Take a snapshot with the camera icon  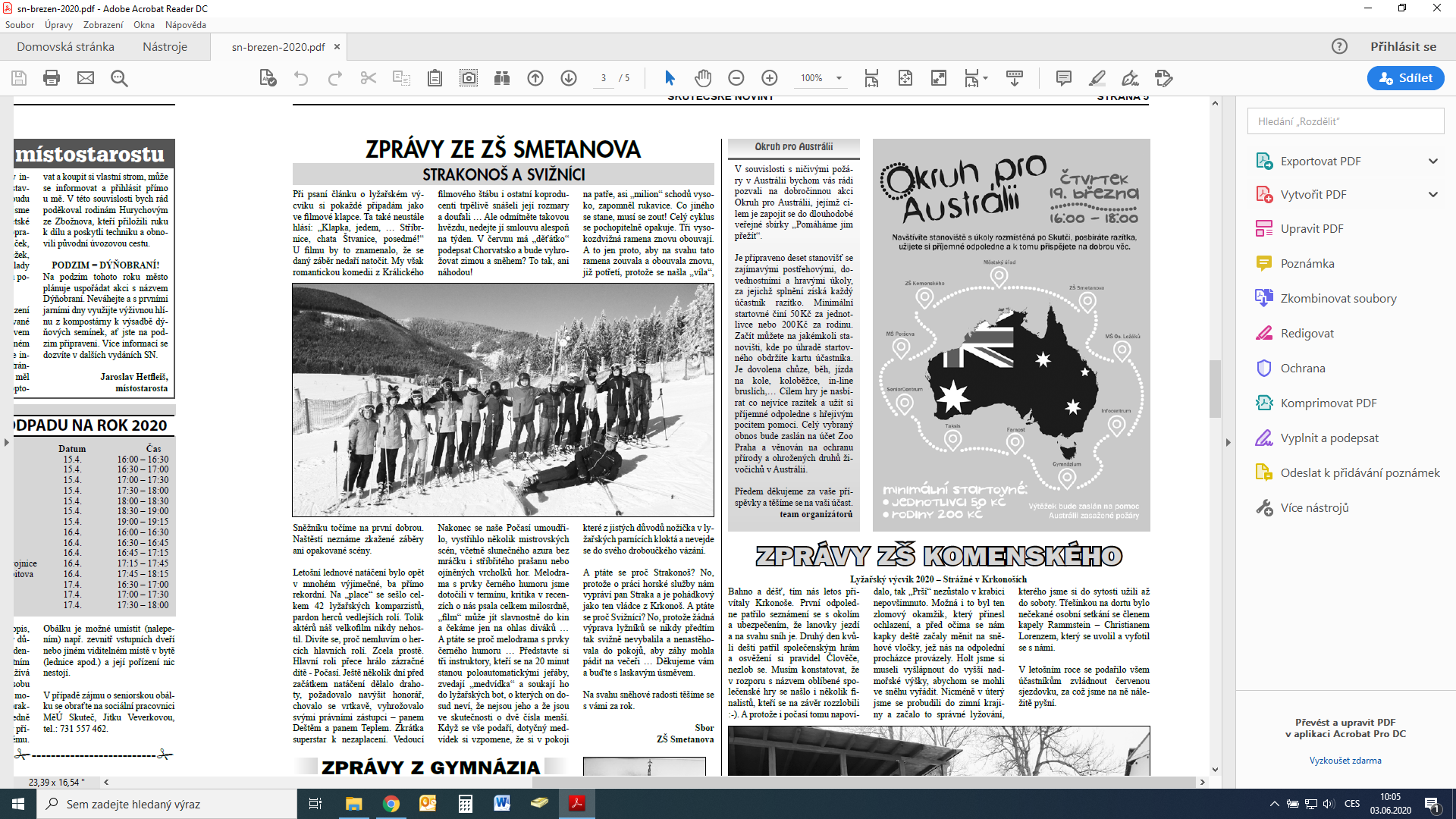pos(469,78)
